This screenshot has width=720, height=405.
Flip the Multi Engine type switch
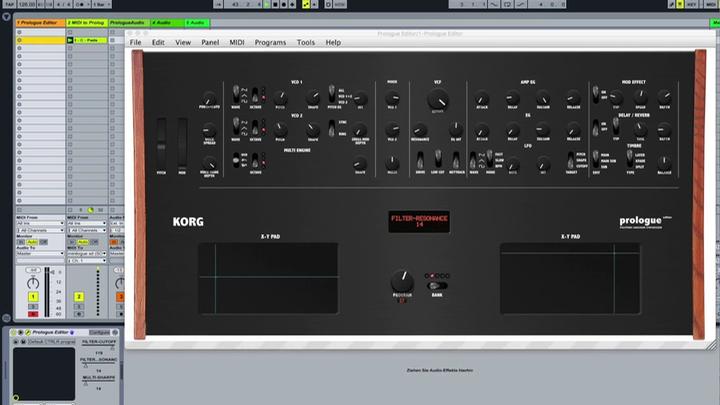tap(236, 160)
